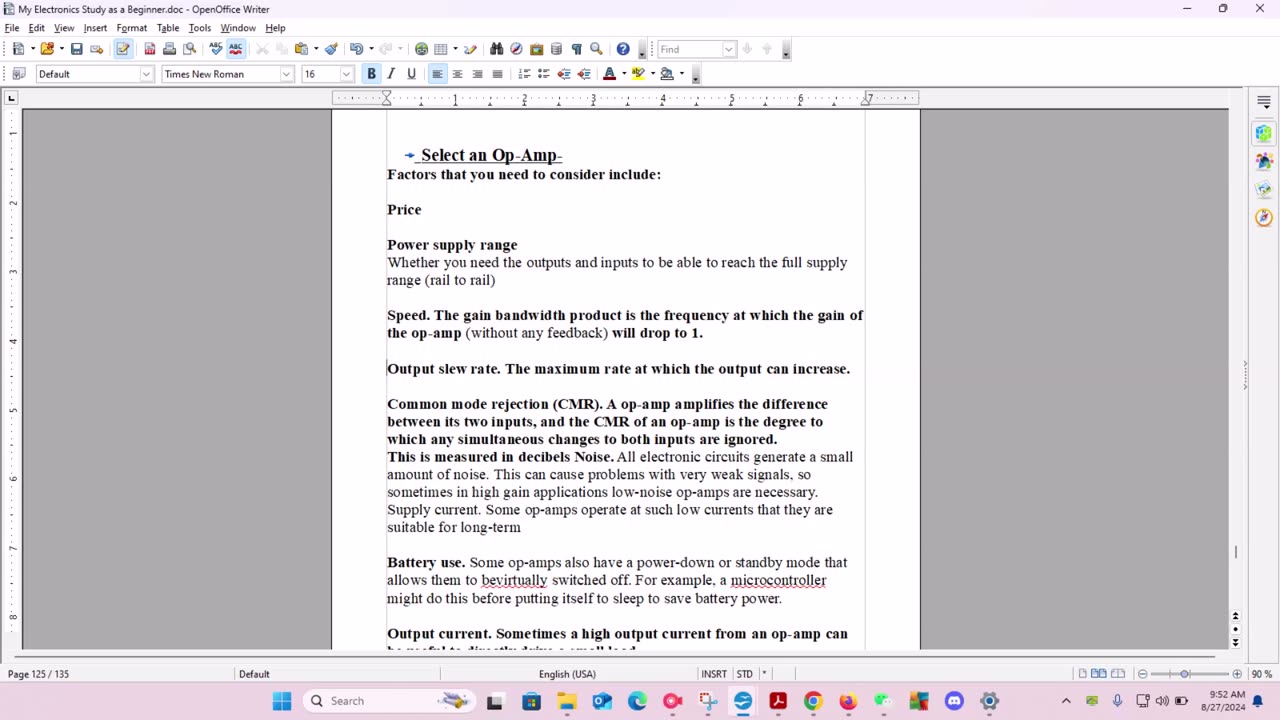This screenshot has height=720, width=1280.
Task: Select Centered alignment button
Action: coord(457,74)
